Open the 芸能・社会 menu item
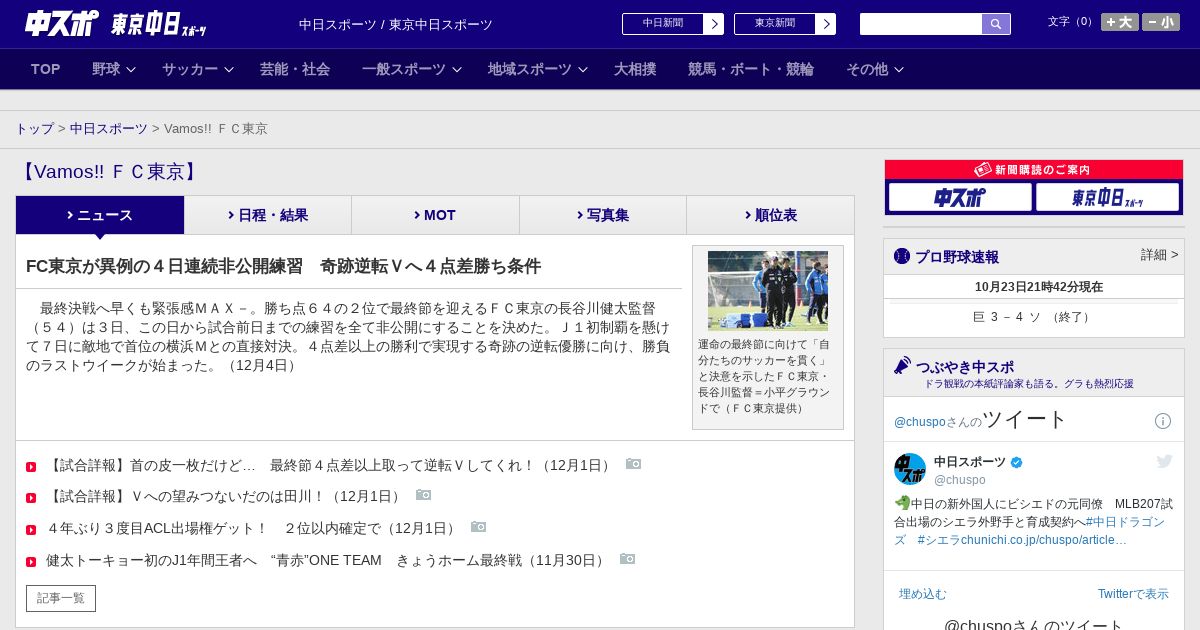The height and width of the screenshot is (630, 1200). tap(295, 69)
